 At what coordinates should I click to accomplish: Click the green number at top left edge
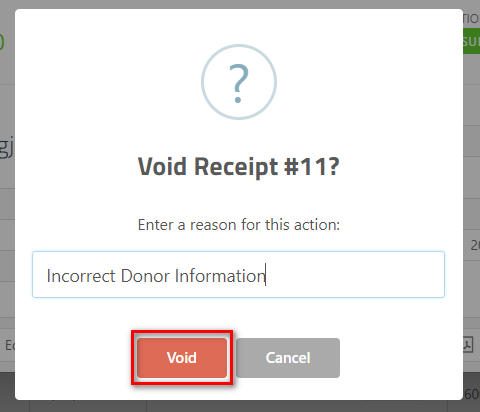coord(2,41)
